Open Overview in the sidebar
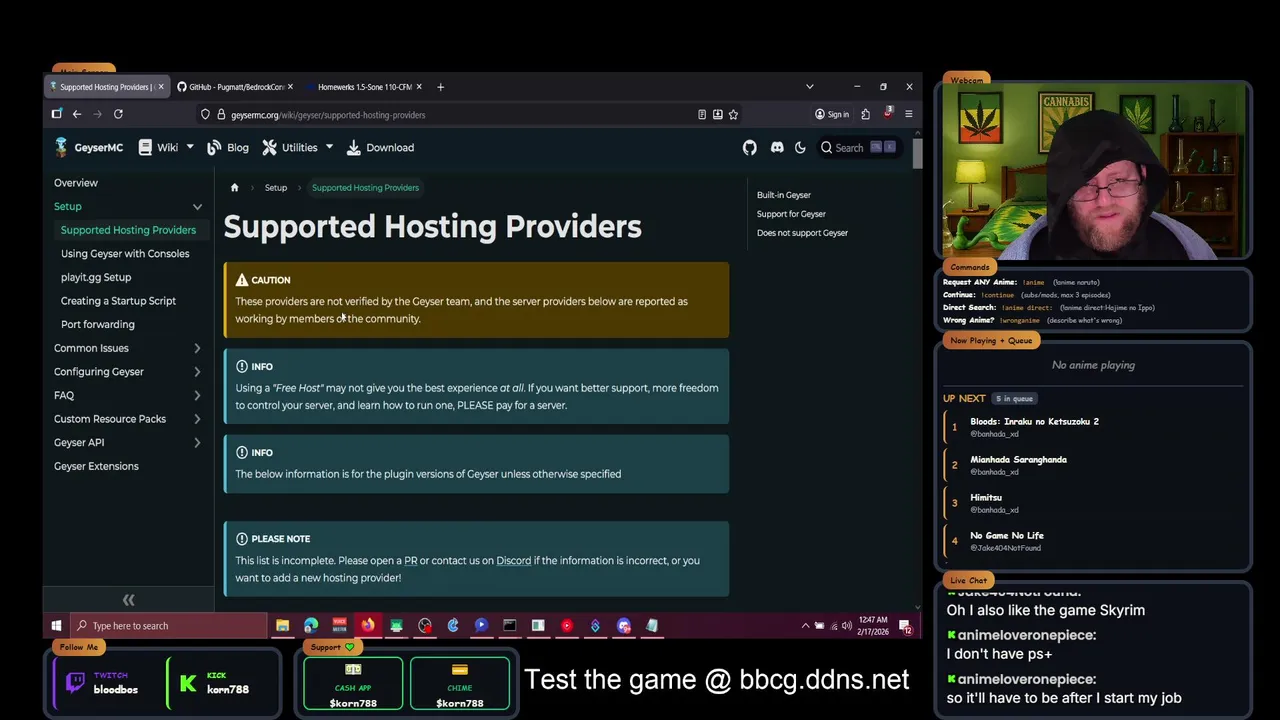 [76, 183]
